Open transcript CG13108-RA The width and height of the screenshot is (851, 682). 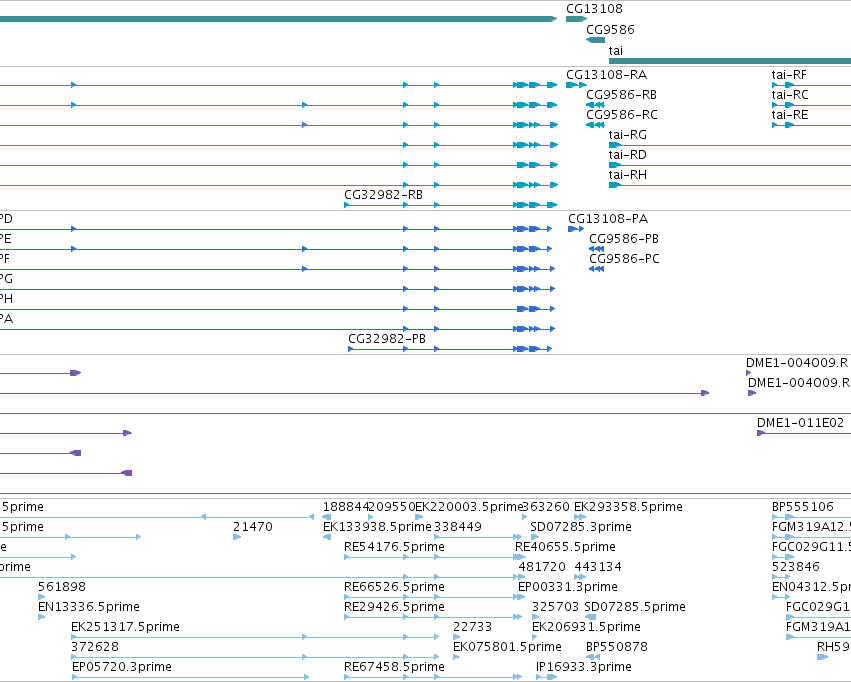click(606, 74)
